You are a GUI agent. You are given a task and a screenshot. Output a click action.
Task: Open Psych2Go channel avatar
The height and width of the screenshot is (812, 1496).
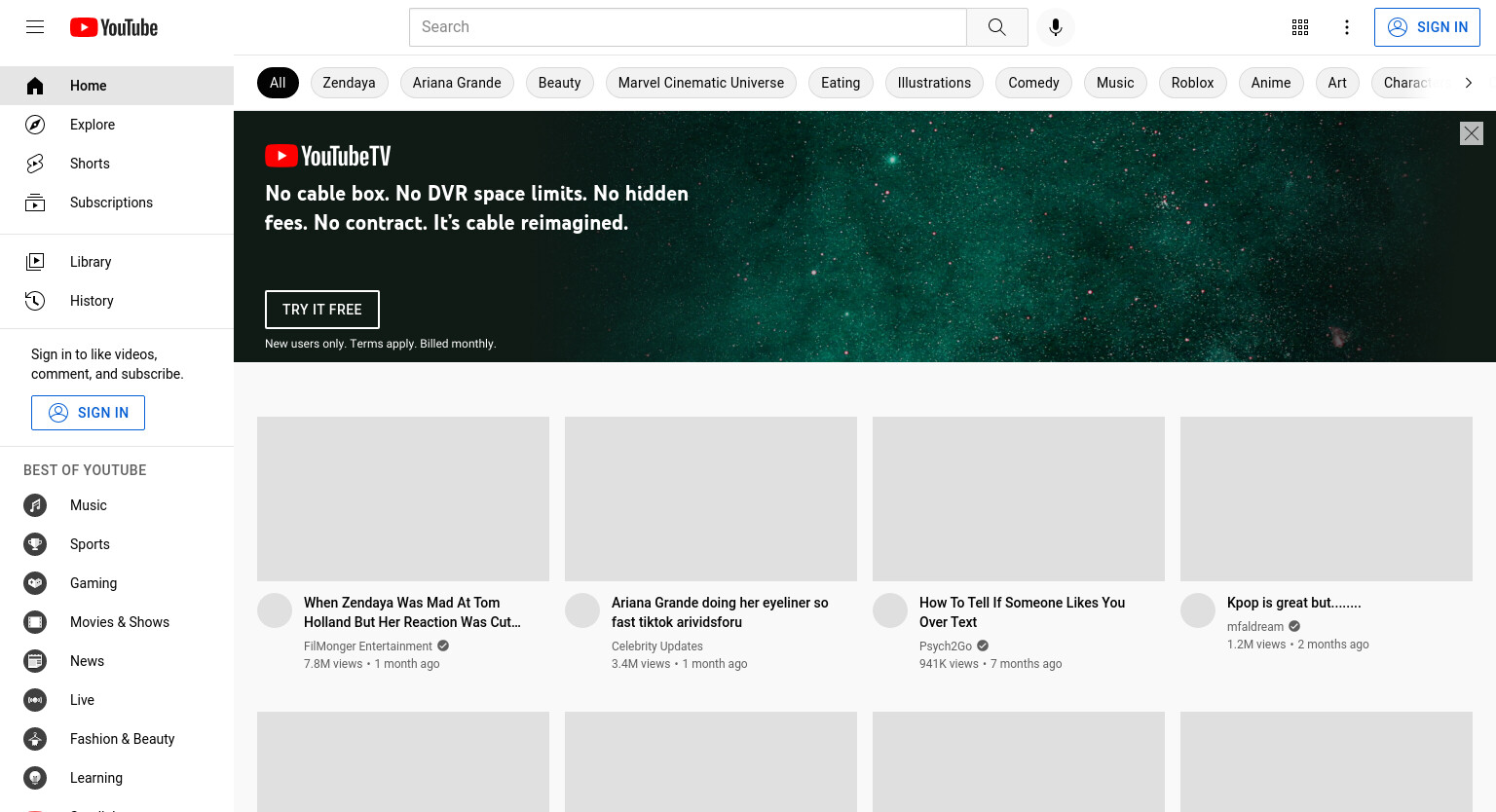click(x=890, y=610)
